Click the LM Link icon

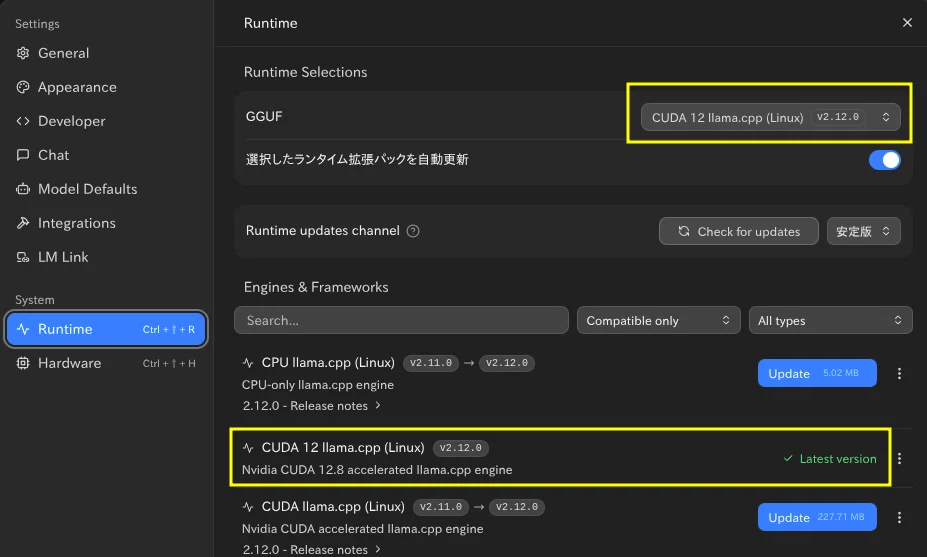pyautogui.click(x=23, y=257)
